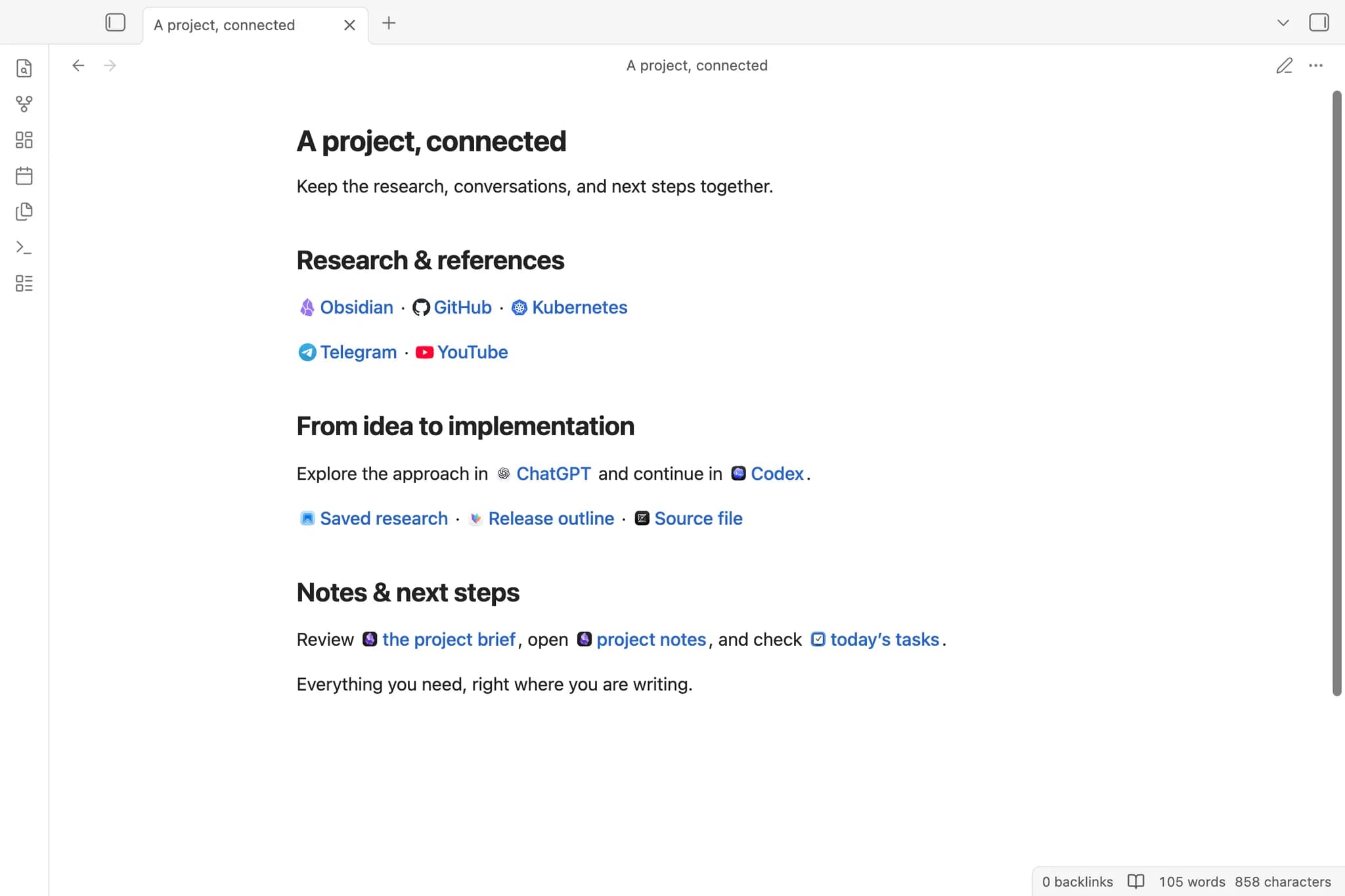Click the GitHub octocat favicon
Screen dimensions: 1345x896
[421, 307]
